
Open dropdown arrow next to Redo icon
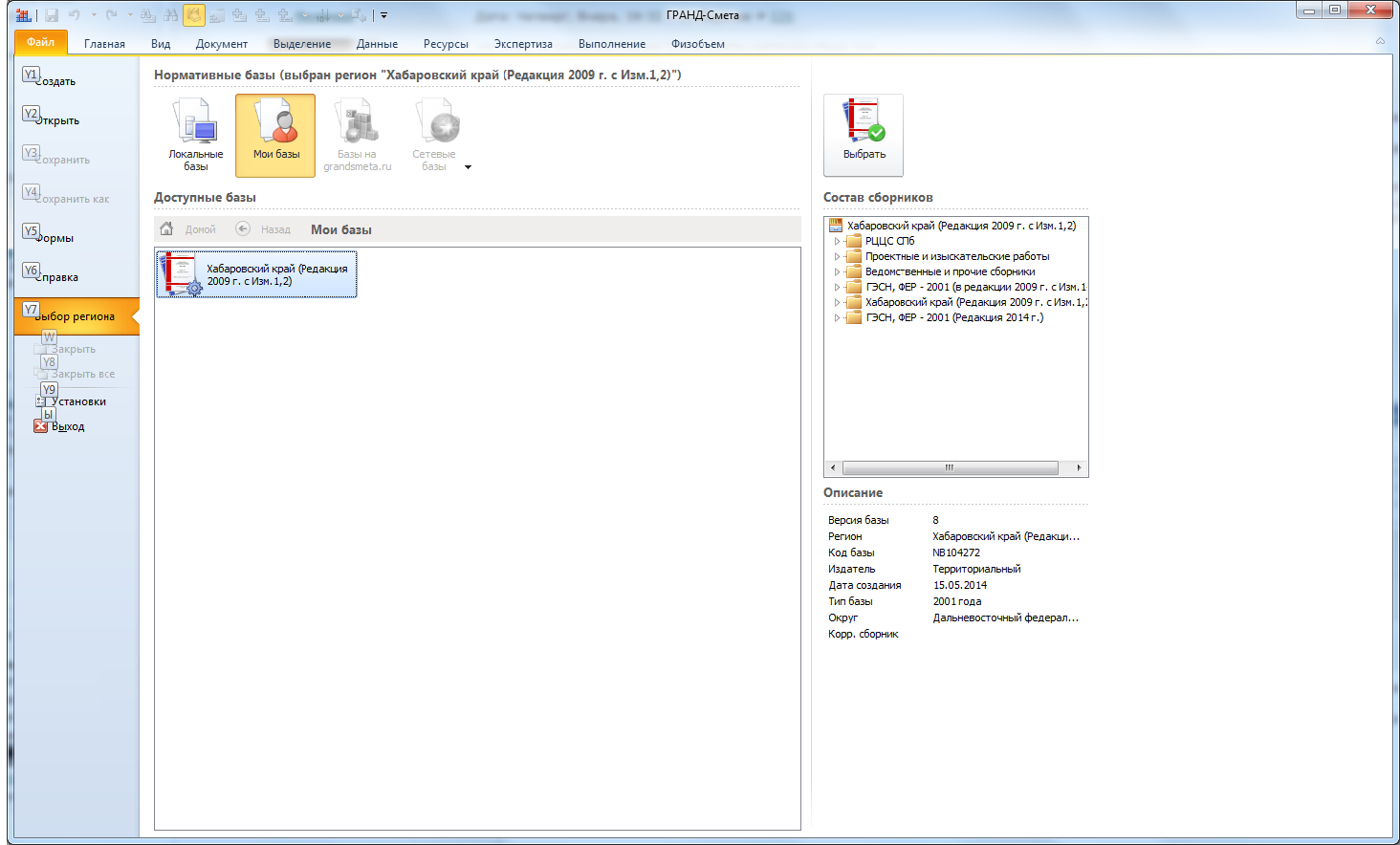coord(130,15)
